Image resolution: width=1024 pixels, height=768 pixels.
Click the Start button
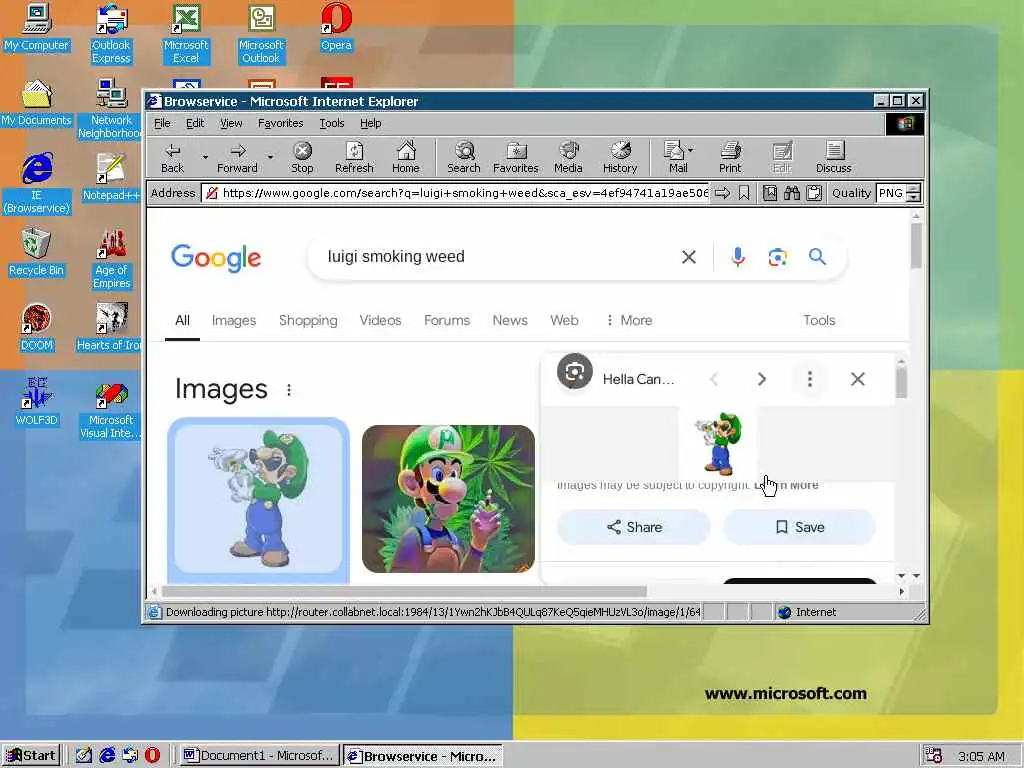[31, 756]
